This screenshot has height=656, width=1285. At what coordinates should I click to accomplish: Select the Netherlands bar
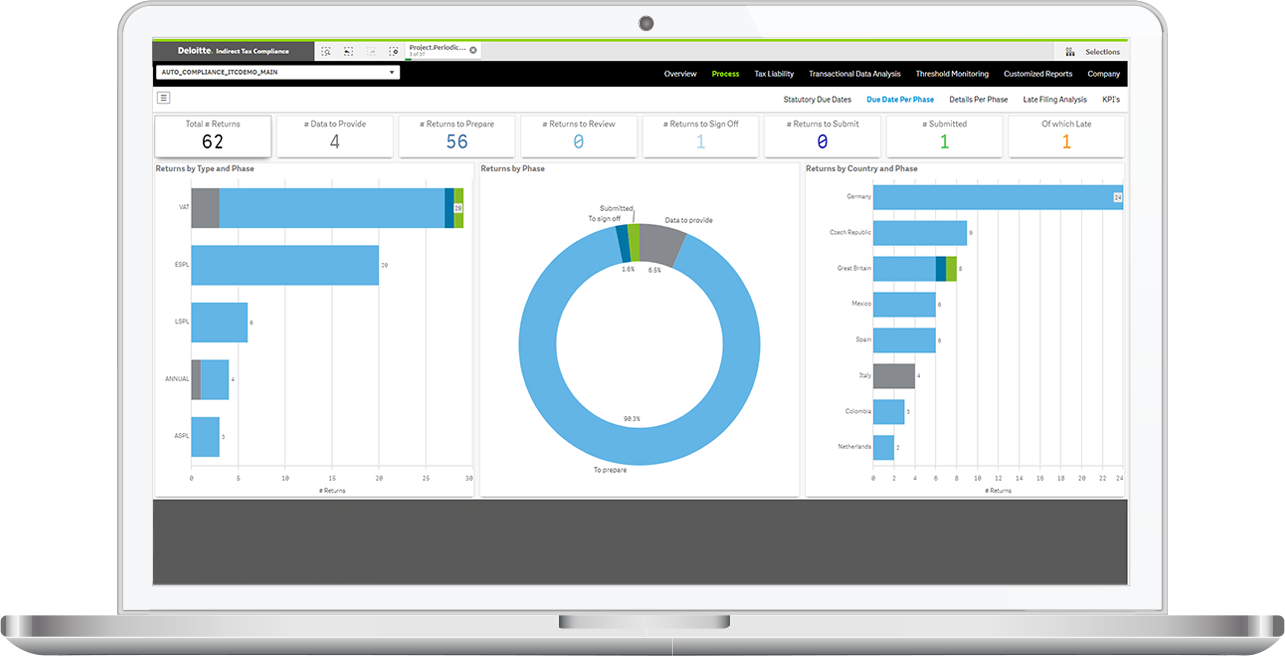pos(884,447)
